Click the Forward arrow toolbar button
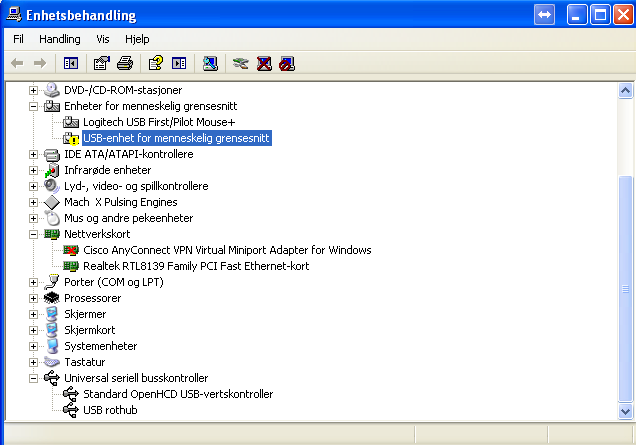Viewport: 636px width, 445px height. pos(40,63)
